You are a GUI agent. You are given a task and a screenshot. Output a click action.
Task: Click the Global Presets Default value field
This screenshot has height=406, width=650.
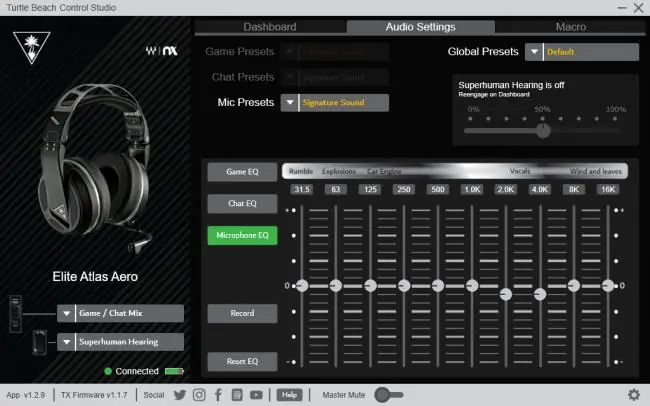(591, 52)
